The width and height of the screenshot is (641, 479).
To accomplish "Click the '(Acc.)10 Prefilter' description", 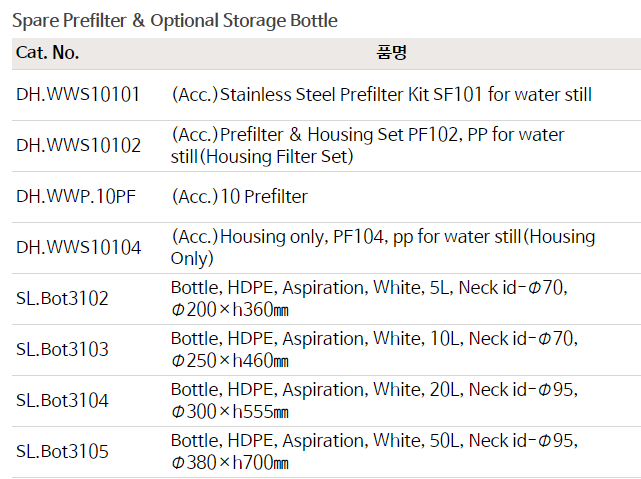I will pyautogui.click(x=239, y=196).
